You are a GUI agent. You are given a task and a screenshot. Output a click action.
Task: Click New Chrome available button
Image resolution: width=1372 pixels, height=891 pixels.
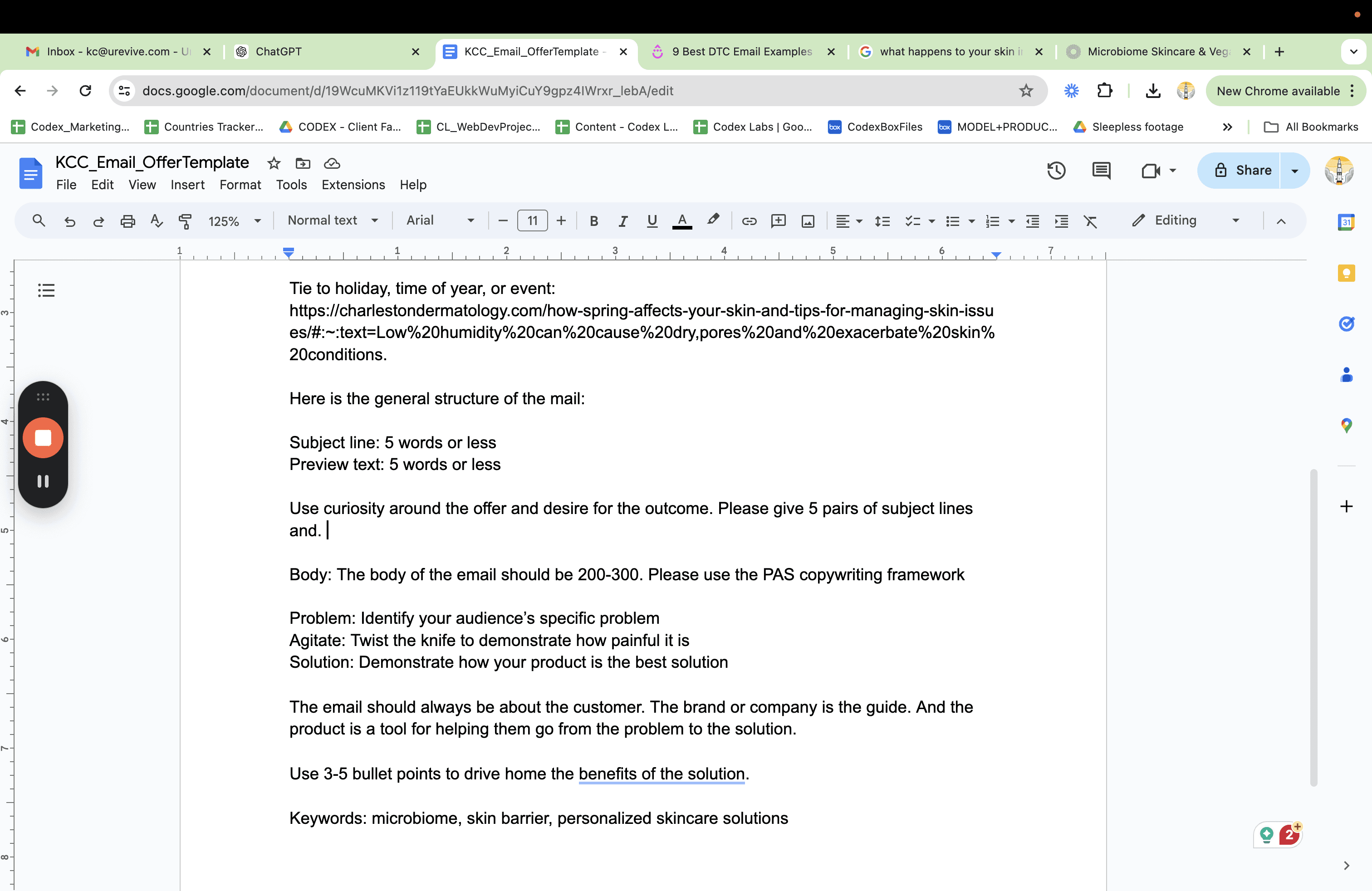1285,91
